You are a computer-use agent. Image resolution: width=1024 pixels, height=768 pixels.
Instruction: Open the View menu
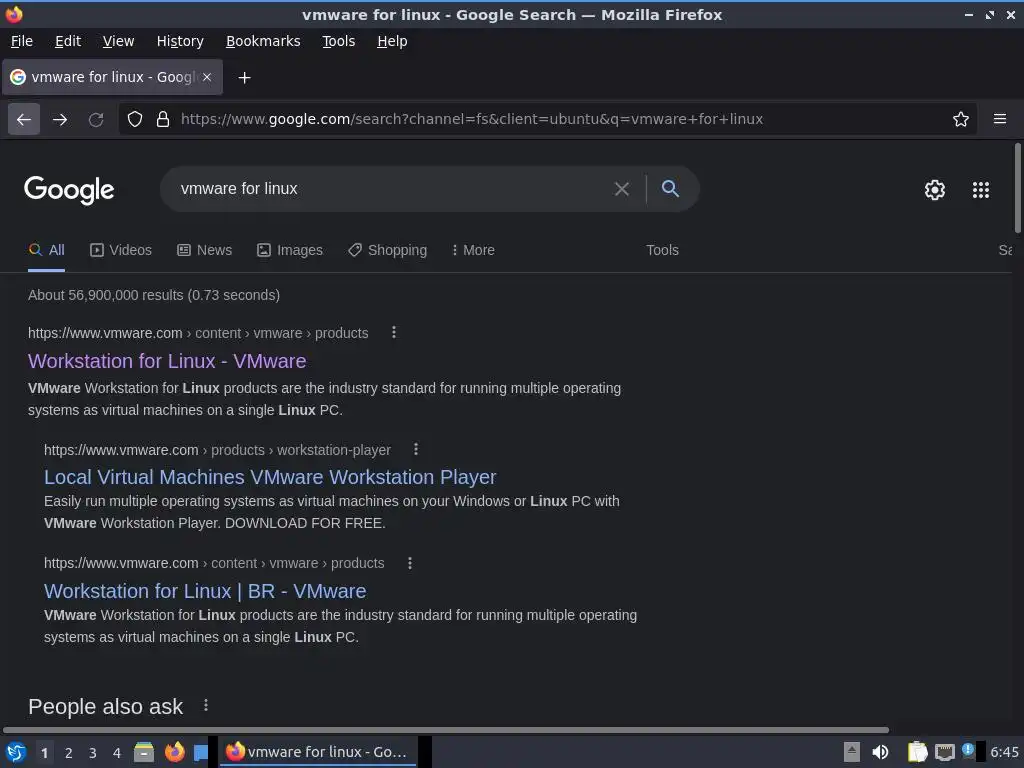coord(118,41)
